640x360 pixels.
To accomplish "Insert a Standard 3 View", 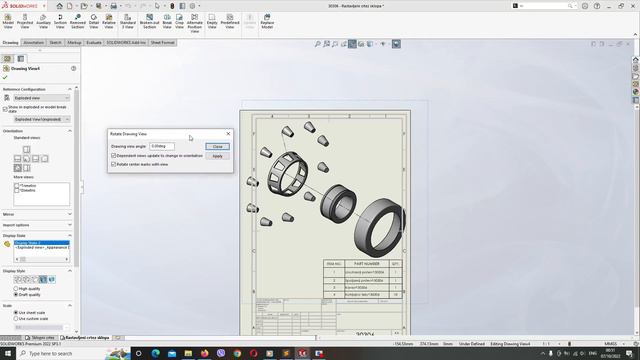I will [128, 21].
